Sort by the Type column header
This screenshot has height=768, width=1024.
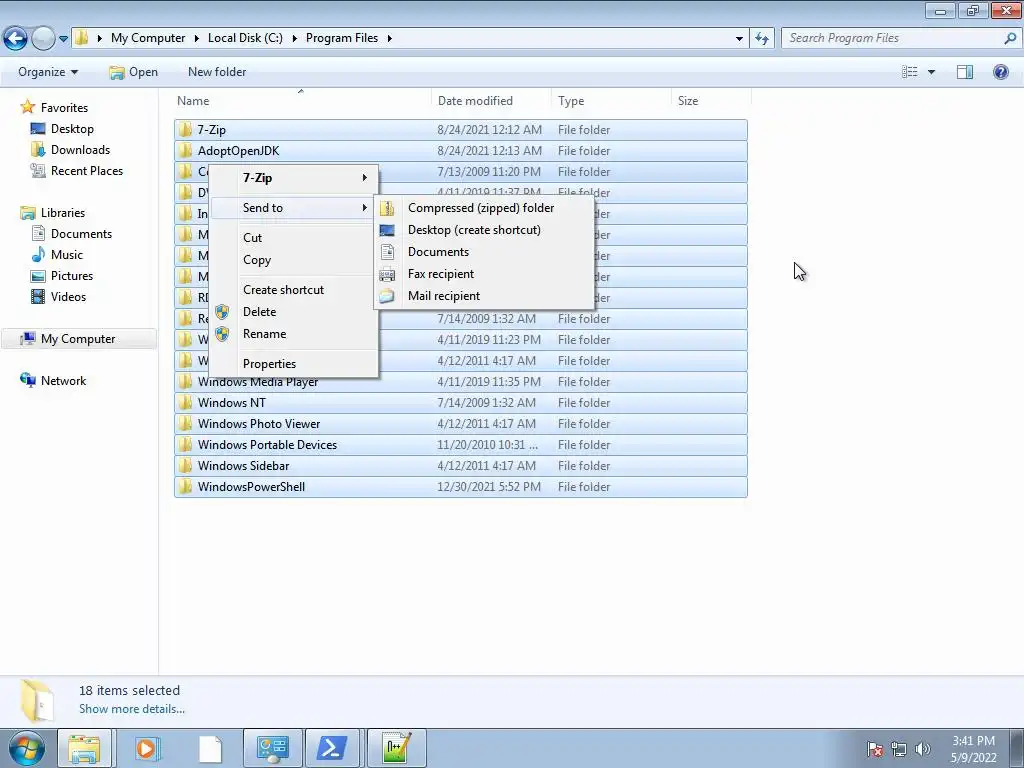[x=571, y=101]
